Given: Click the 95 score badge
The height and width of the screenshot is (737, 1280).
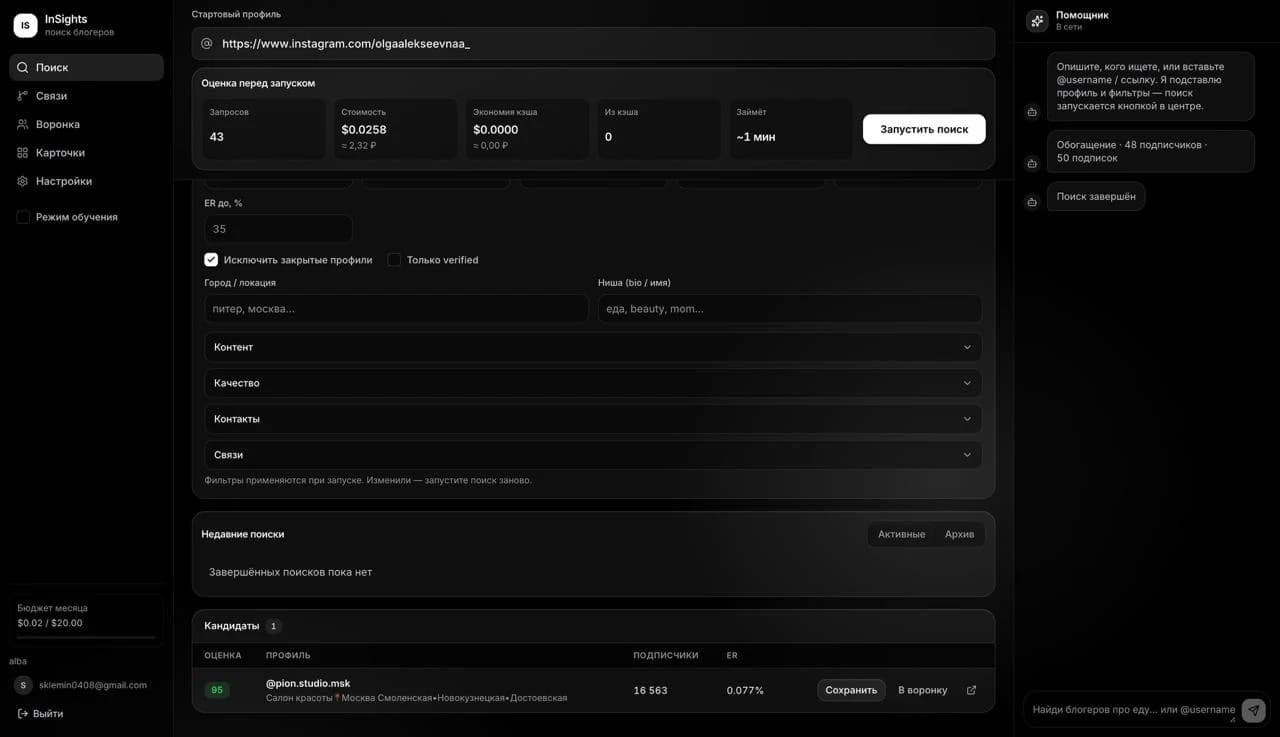Looking at the screenshot, I should point(217,690).
